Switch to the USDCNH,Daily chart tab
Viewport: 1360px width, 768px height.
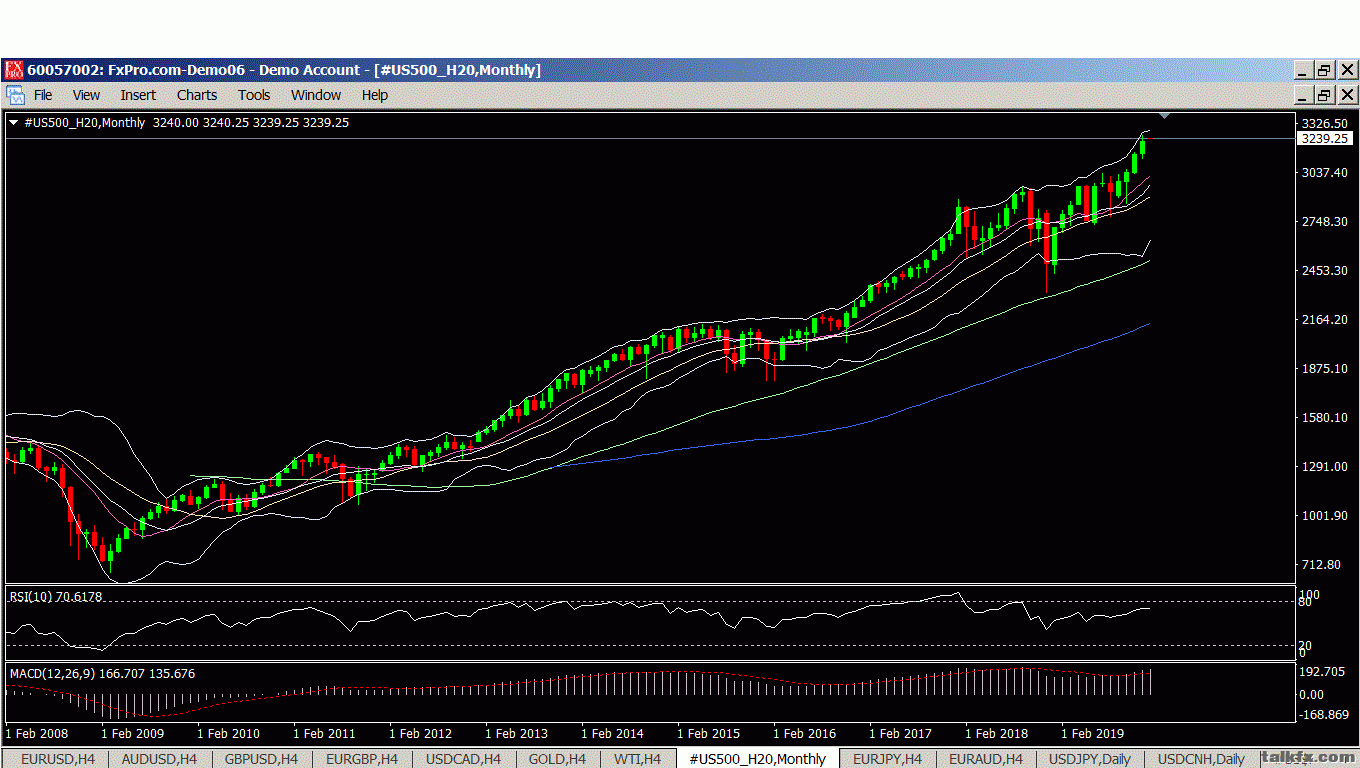point(1201,759)
